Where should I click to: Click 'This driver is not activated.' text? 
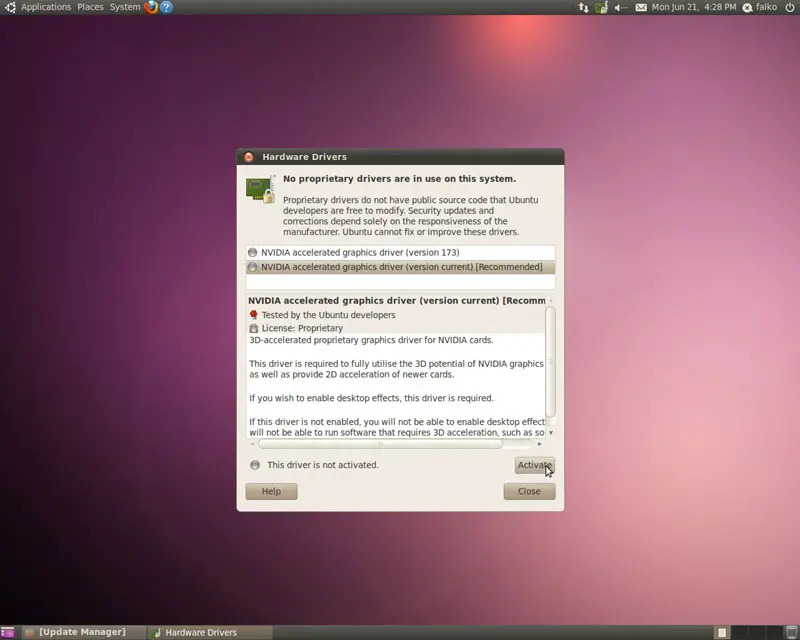click(x=323, y=465)
